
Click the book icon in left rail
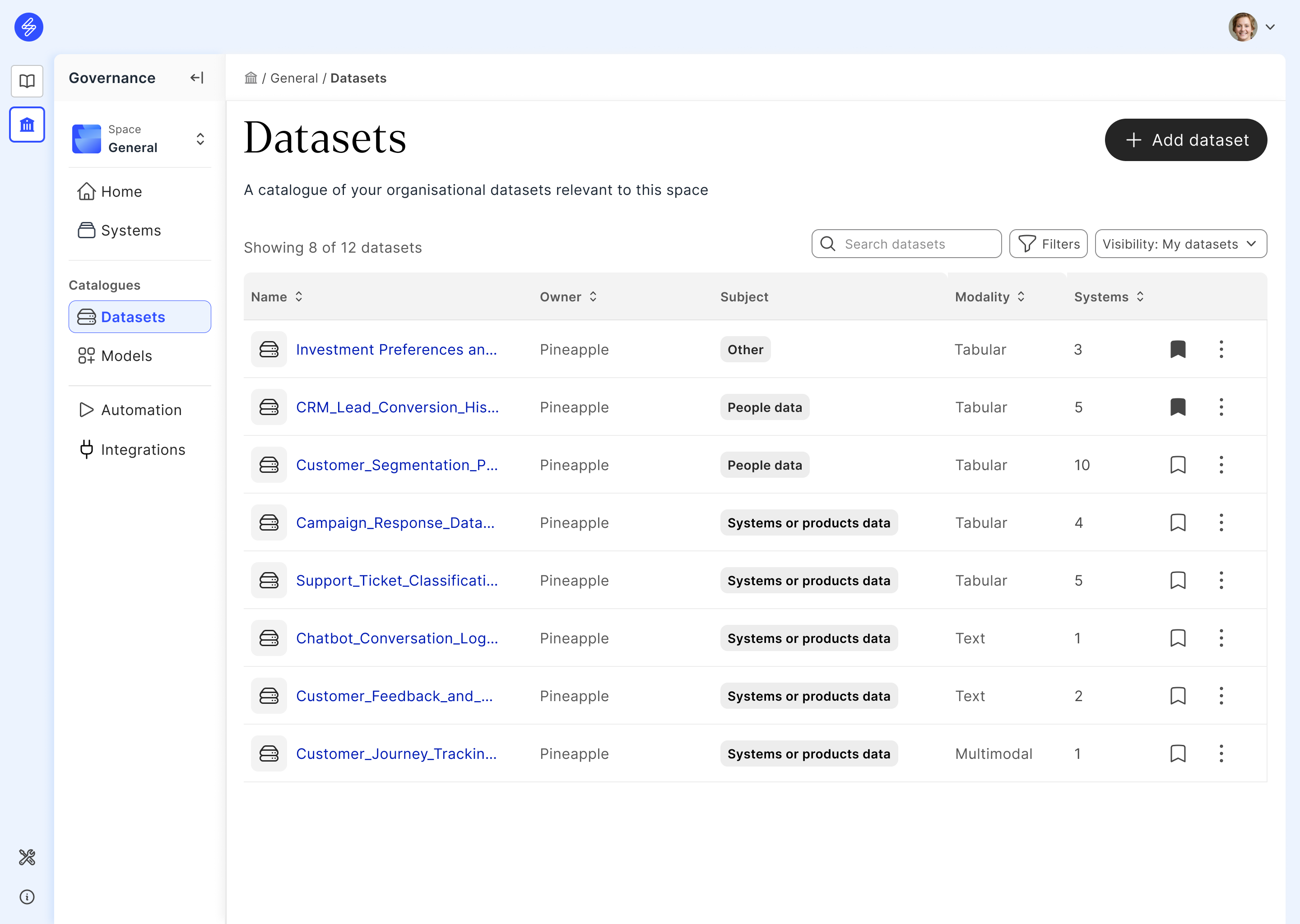(27, 81)
